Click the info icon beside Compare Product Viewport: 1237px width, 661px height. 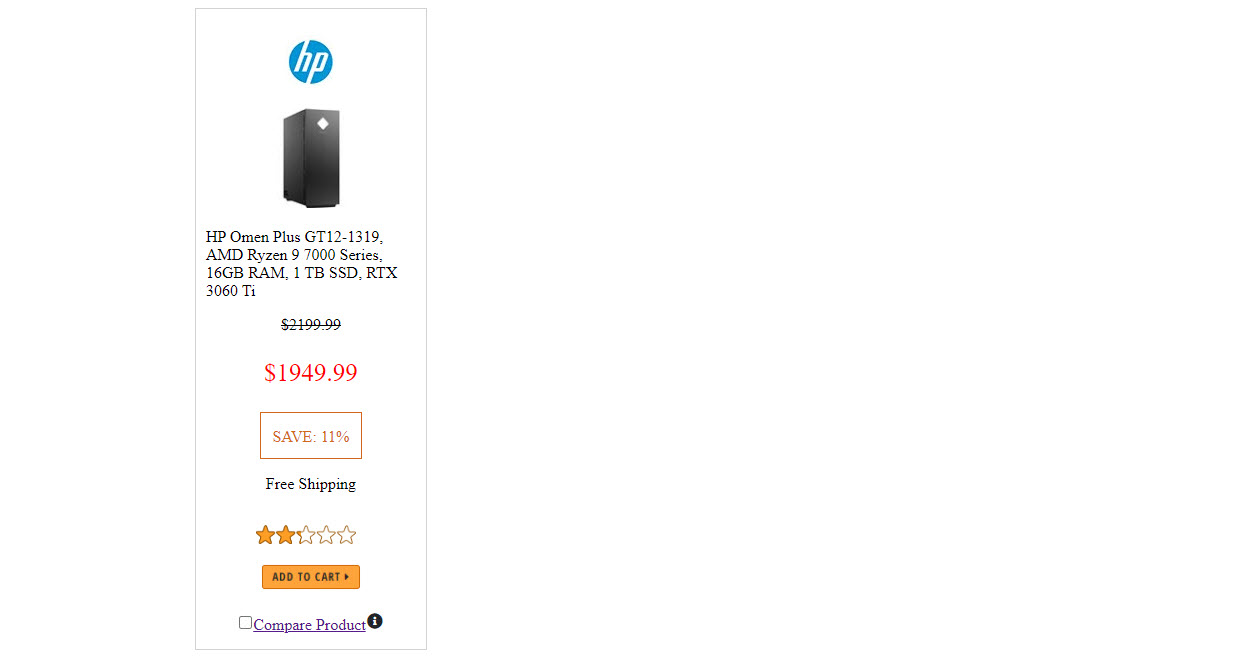point(375,621)
